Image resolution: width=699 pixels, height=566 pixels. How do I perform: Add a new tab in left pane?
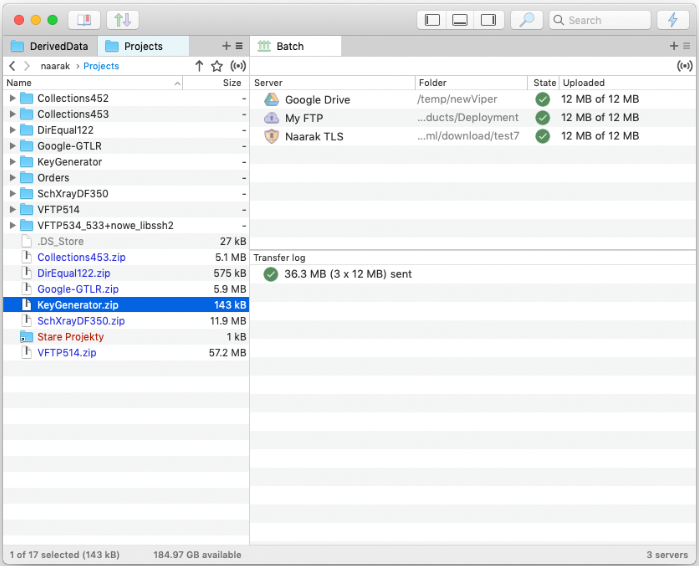coord(225,46)
